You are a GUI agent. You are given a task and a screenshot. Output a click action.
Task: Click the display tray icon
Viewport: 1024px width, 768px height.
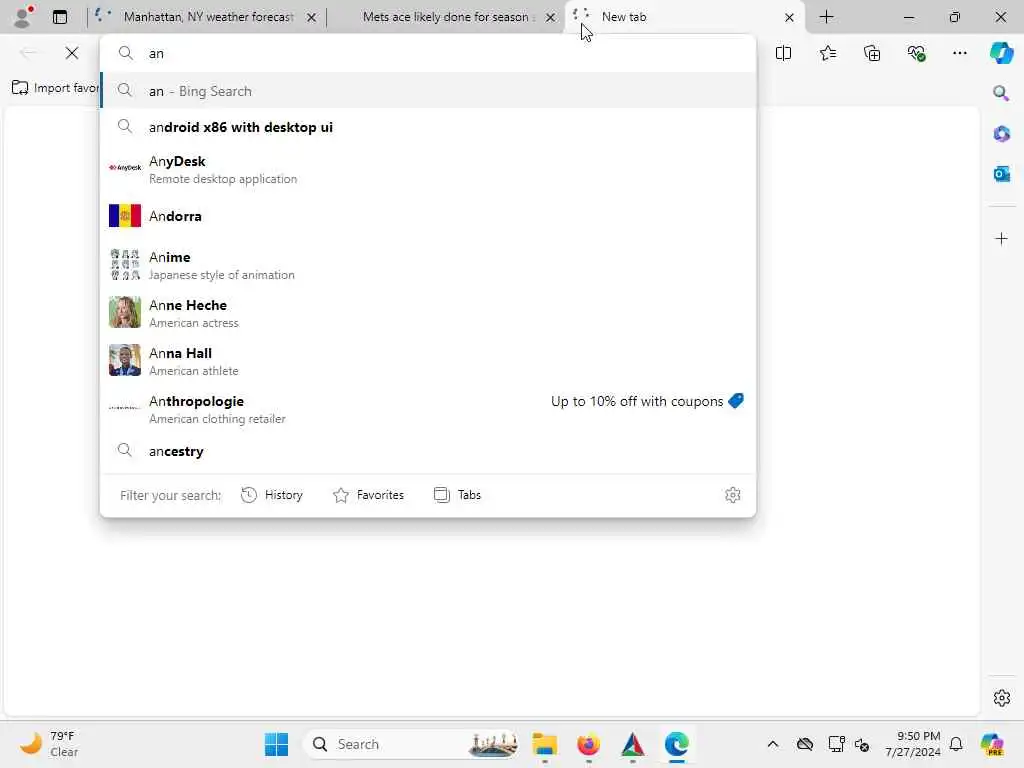[x=836, y=744]
